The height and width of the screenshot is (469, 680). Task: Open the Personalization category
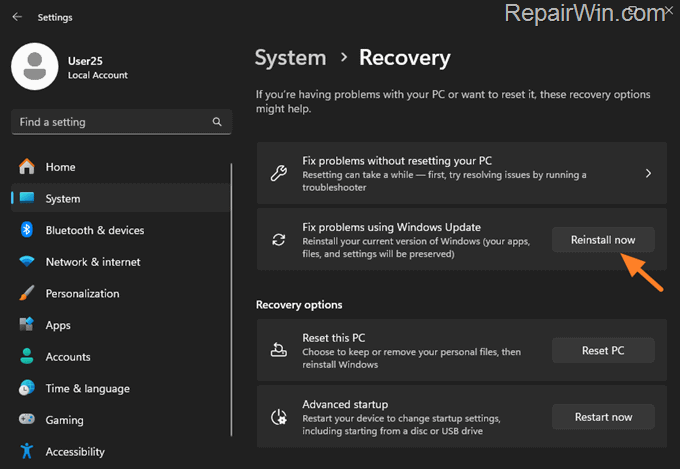(121, 293)
